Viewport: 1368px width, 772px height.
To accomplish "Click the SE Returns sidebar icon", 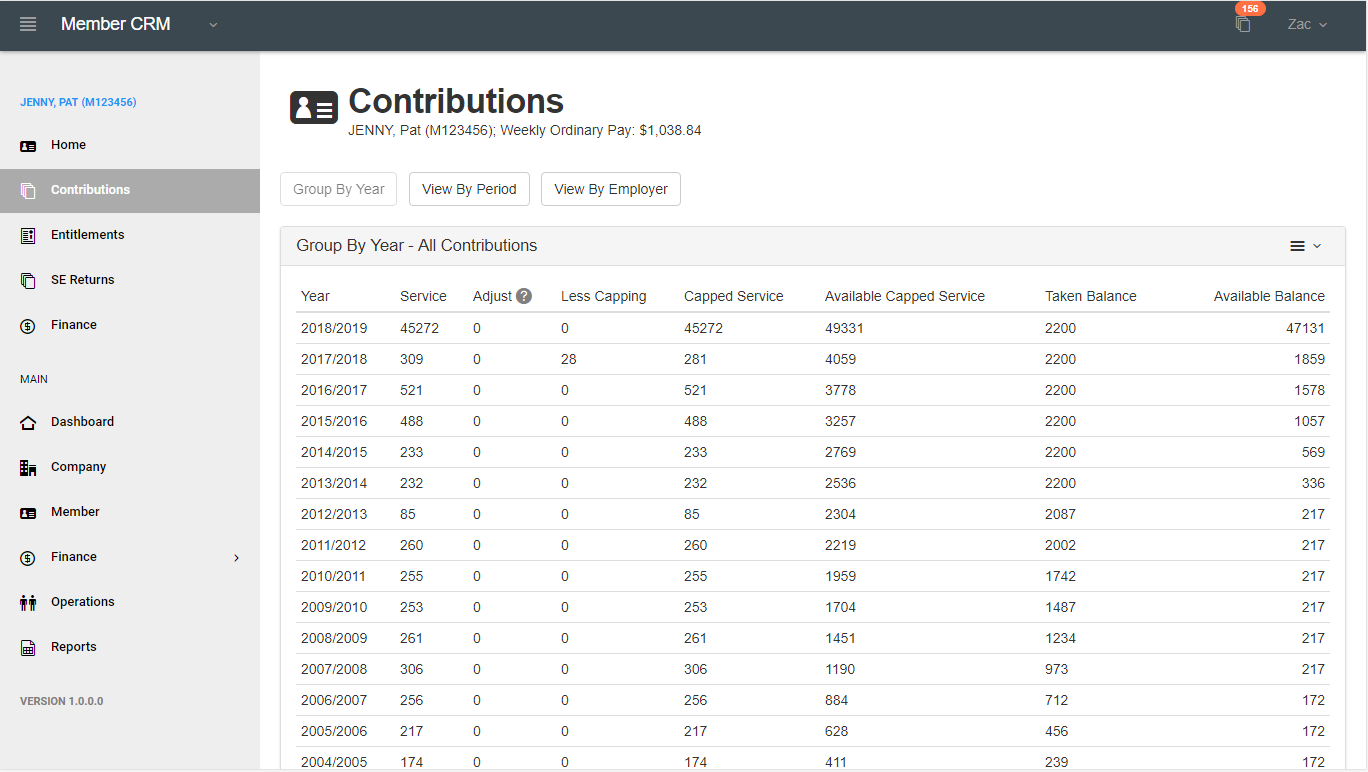I will pyautogui.click(x=28, y=280).
